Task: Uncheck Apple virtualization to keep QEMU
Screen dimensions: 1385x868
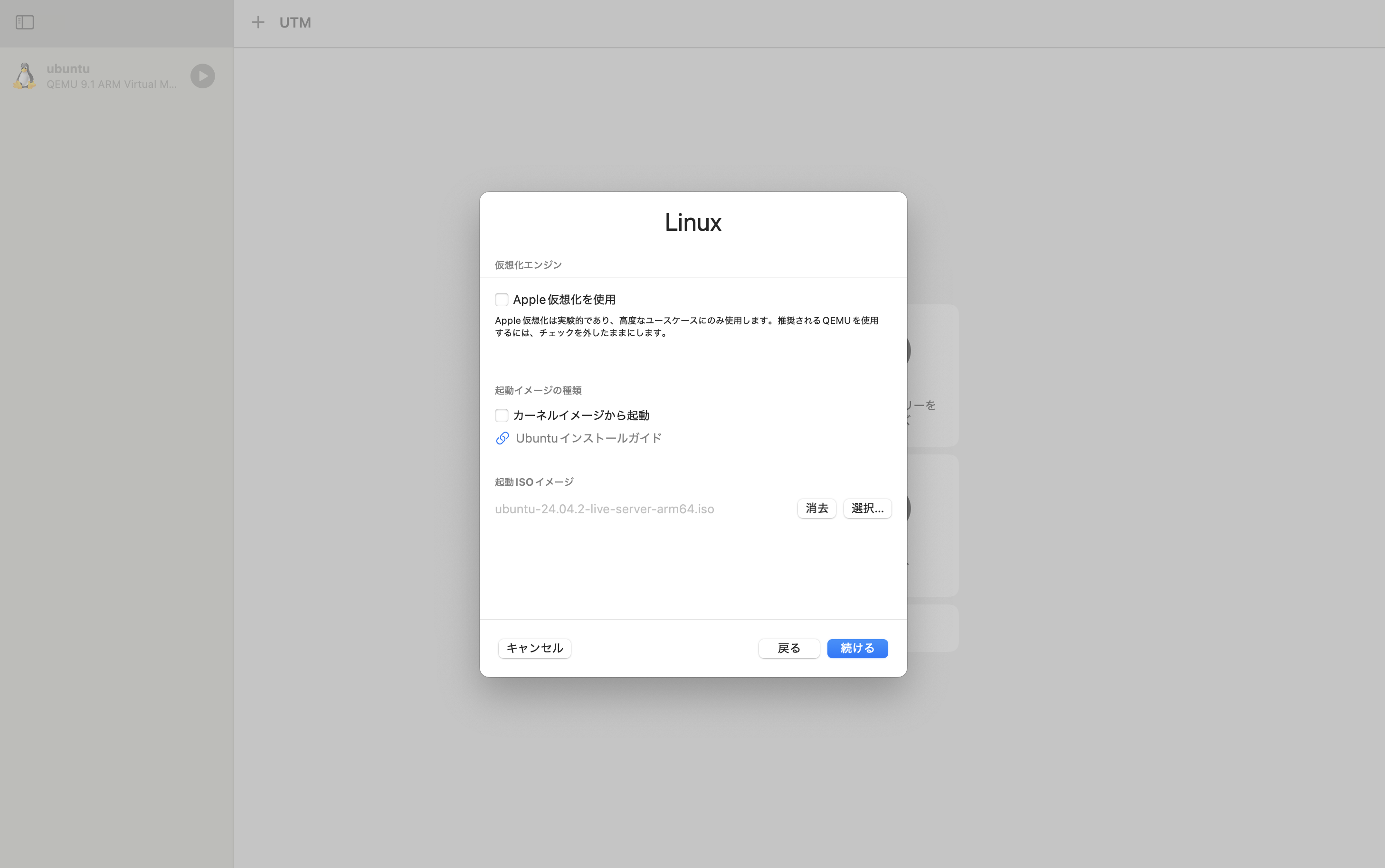Action: click(501, 299)
